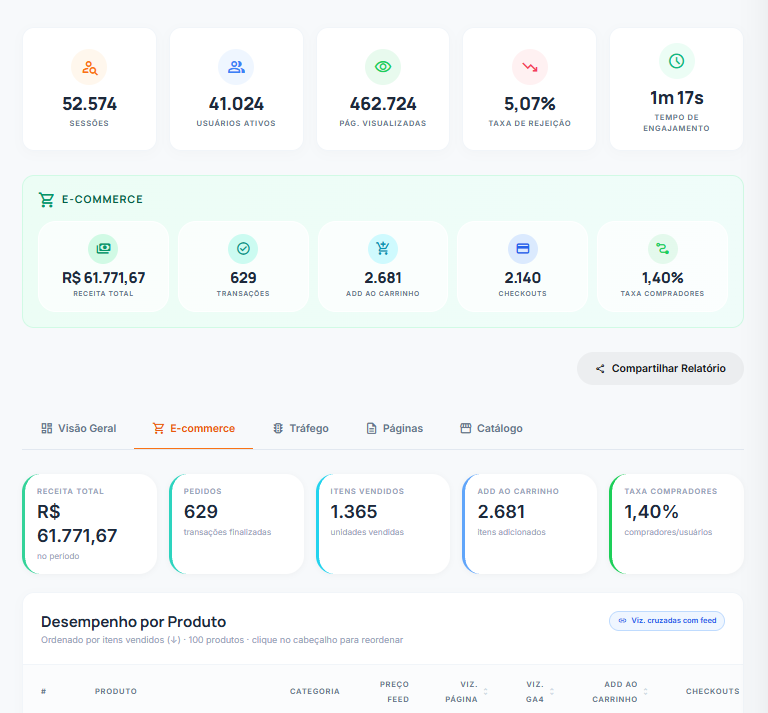Click the Categoria column header
Image resolution: width=768 pixels, height=713 pixels.
(314, 691)
